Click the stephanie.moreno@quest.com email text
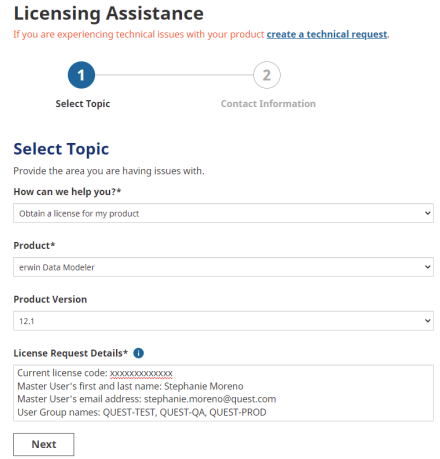This screenshot has height=459, width=440. [x=210, y=399]
